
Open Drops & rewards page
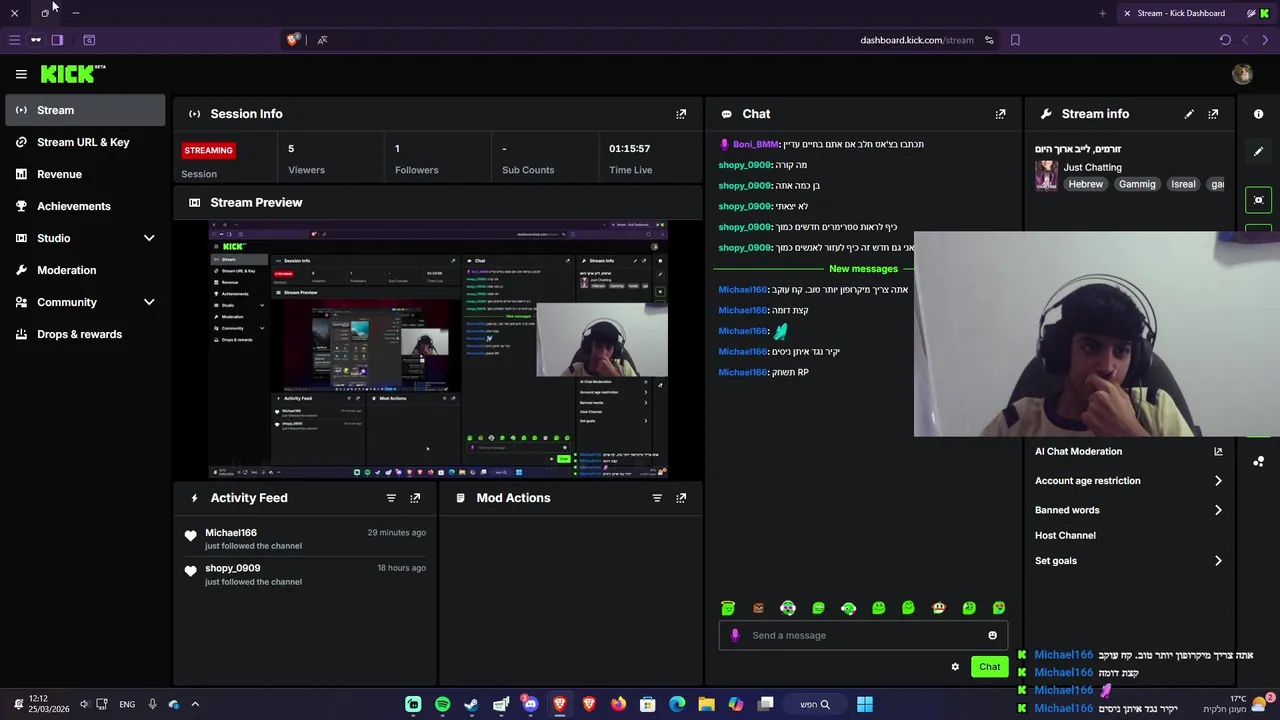85,334
